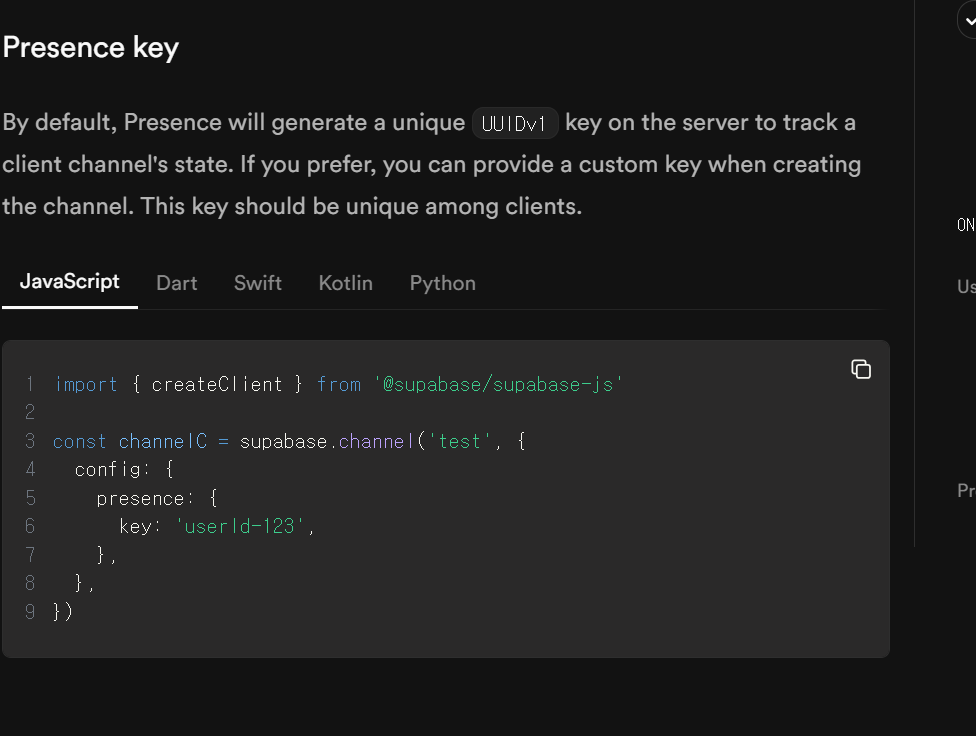The image size is (976, 736).
Task: Select the Kotlin tab
Action: pos(345,283)
